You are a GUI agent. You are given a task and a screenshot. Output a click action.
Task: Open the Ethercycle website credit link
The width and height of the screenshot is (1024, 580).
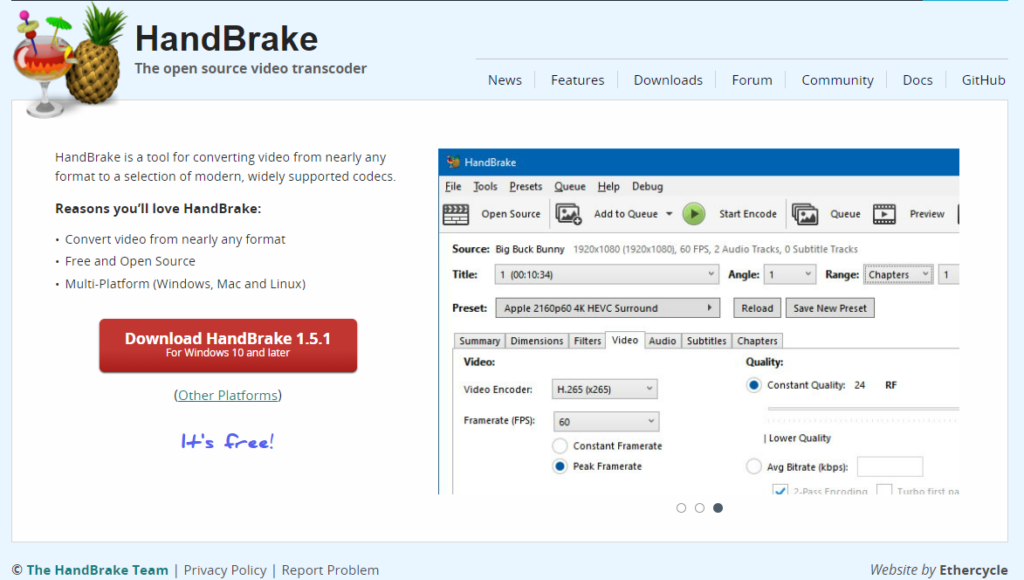[974, 570]
